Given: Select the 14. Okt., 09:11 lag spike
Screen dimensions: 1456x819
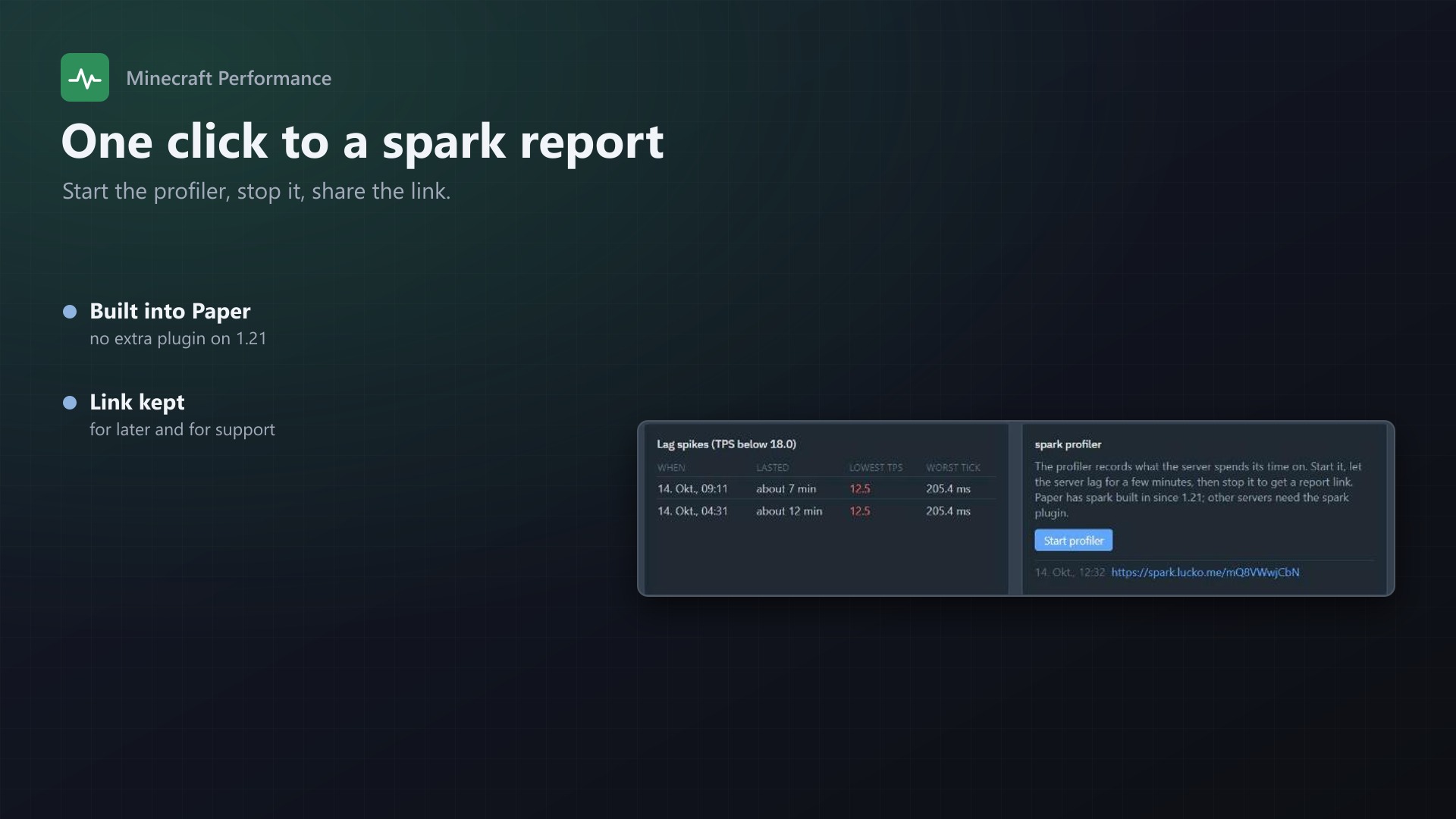Looking at the screenshot, I should (x=826, y=489).
